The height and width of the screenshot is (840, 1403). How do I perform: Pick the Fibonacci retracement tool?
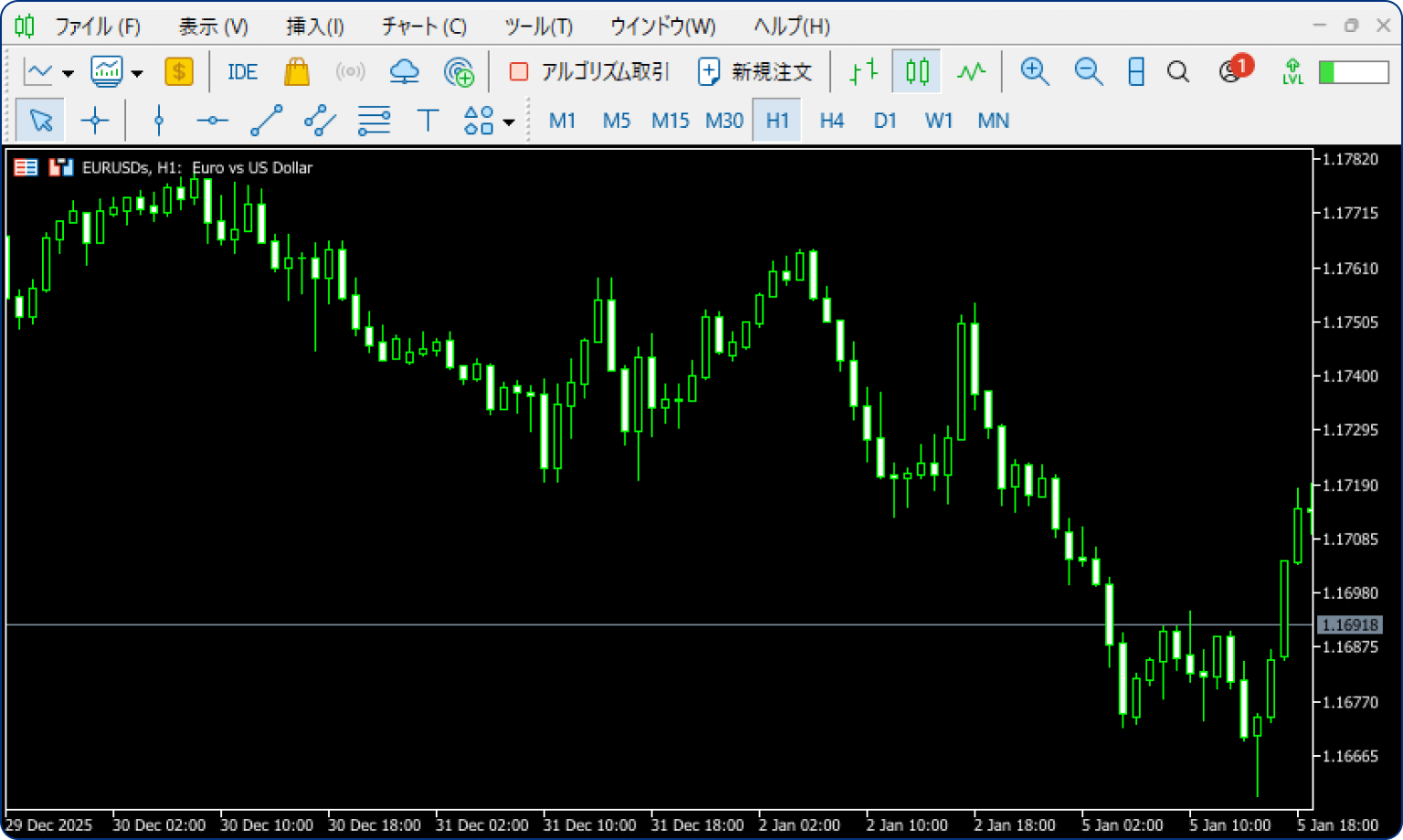tap(374, 121)
